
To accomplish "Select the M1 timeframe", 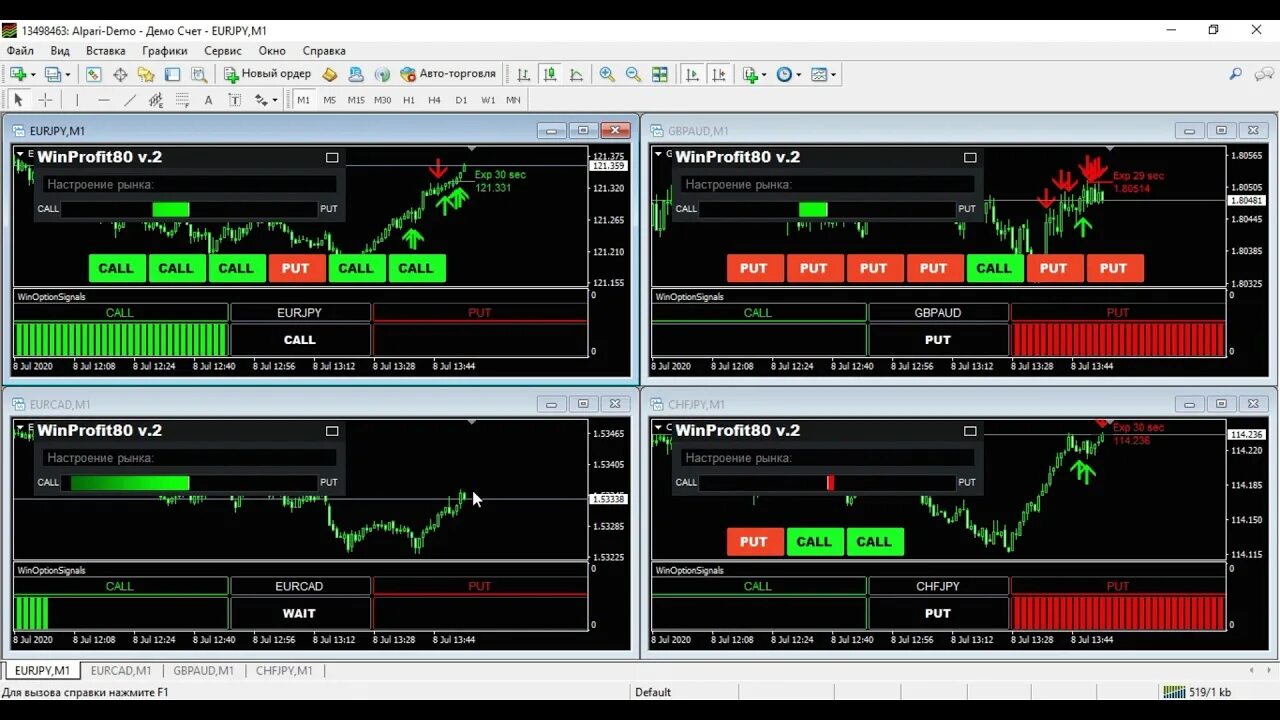I will click(x=304, y=100).
